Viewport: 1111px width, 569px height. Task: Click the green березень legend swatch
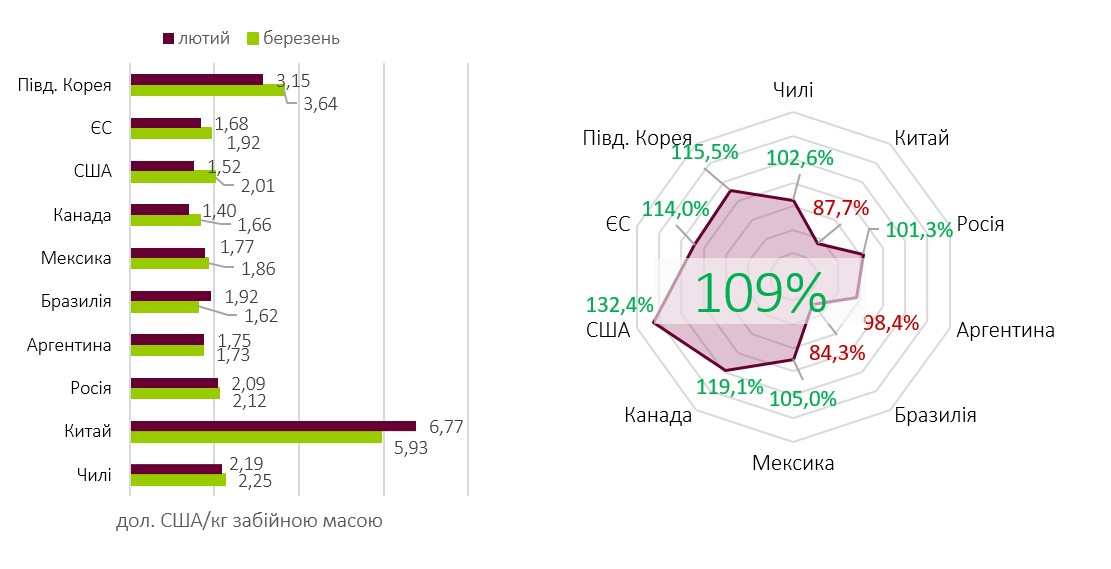click(x=252, y=39)
